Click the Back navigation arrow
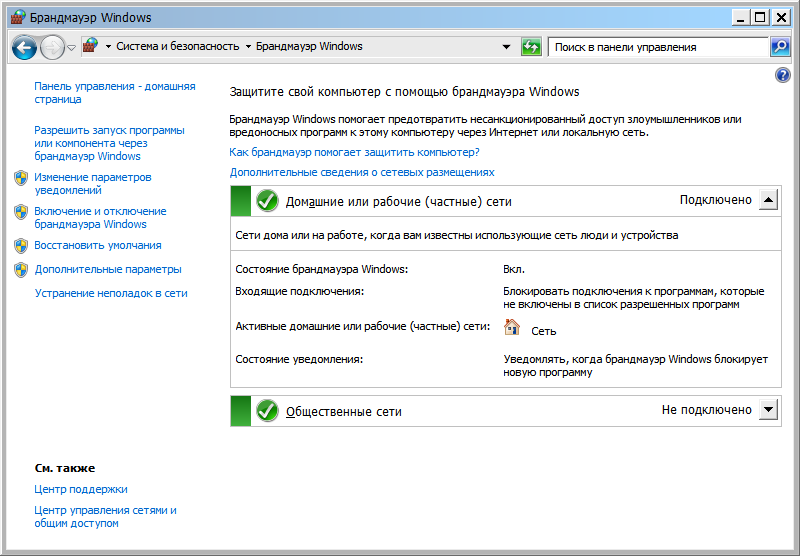Image resolution: width=800 pixels, height=556 pixels. pyautogui.click(x=24, y=47)
